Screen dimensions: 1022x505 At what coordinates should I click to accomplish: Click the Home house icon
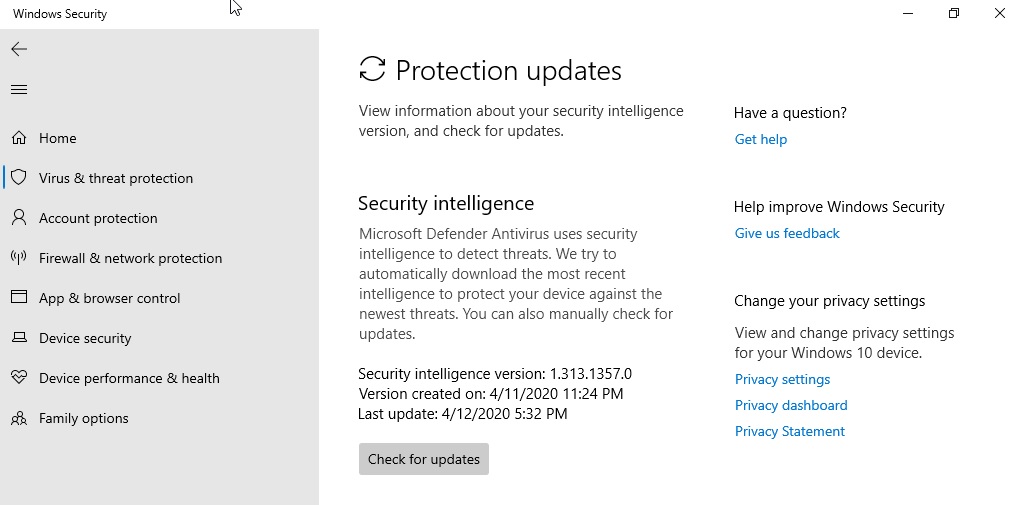[19, 138]
